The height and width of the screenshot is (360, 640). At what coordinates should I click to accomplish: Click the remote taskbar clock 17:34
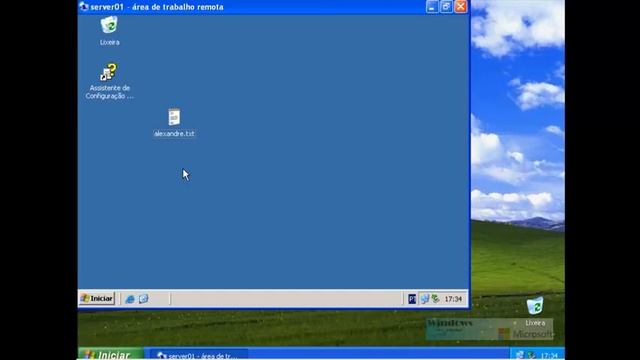tap(453, 299)
